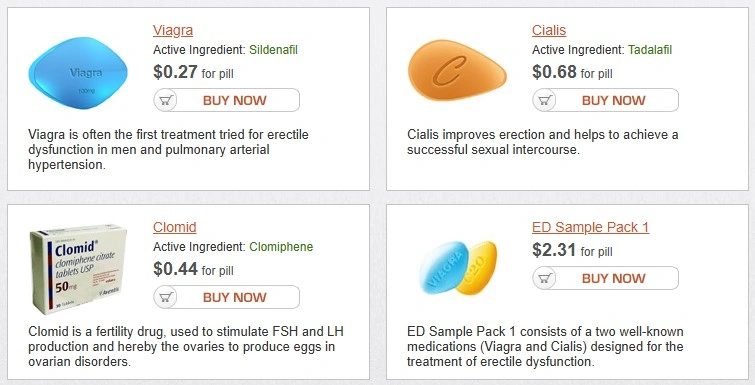The width and height of the screenshot is (755, 385).
Task: Open the Cialis product title link
Action: [549, 30]
